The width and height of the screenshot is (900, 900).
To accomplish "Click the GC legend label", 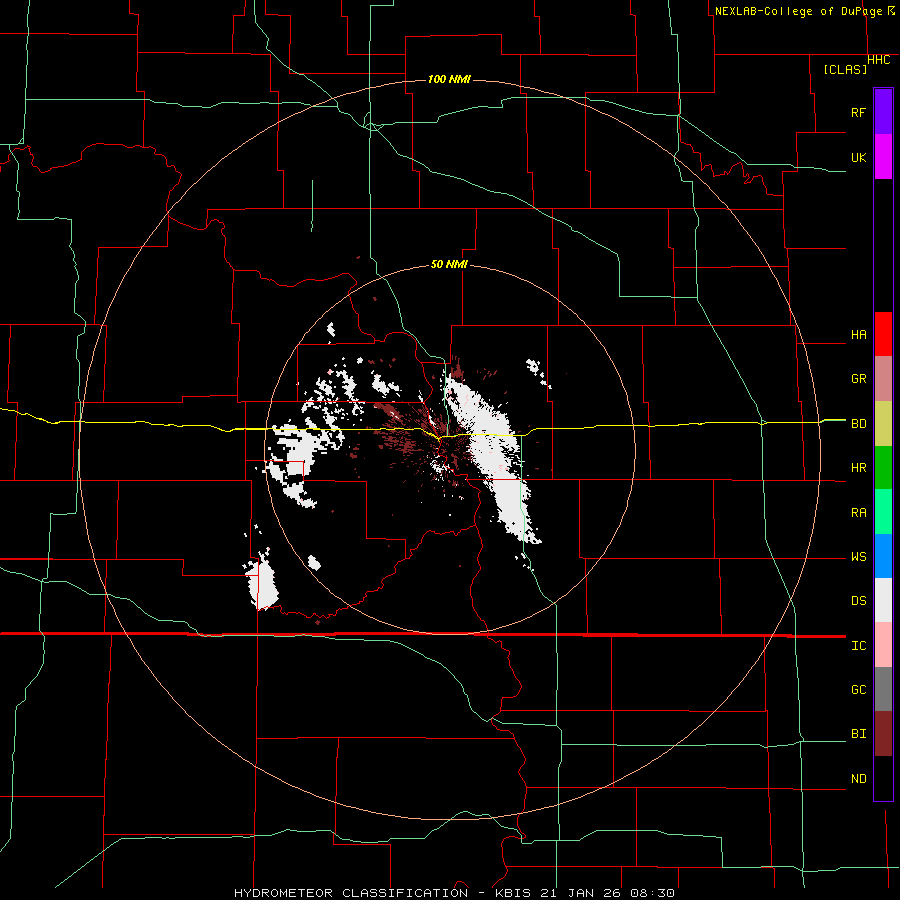I will 858,690.
